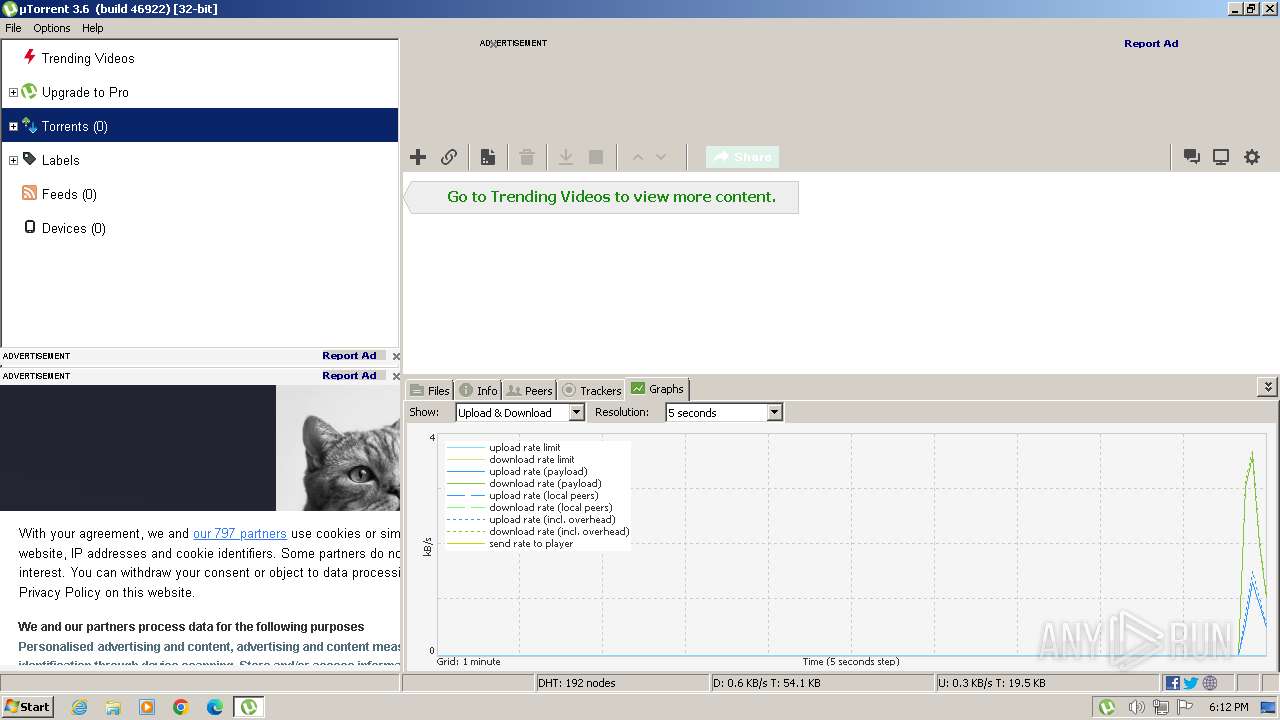Click Report Ad on the upper sidebar advertisement
The height and width of the screenshot is (720, 1280).
point(349,355)
